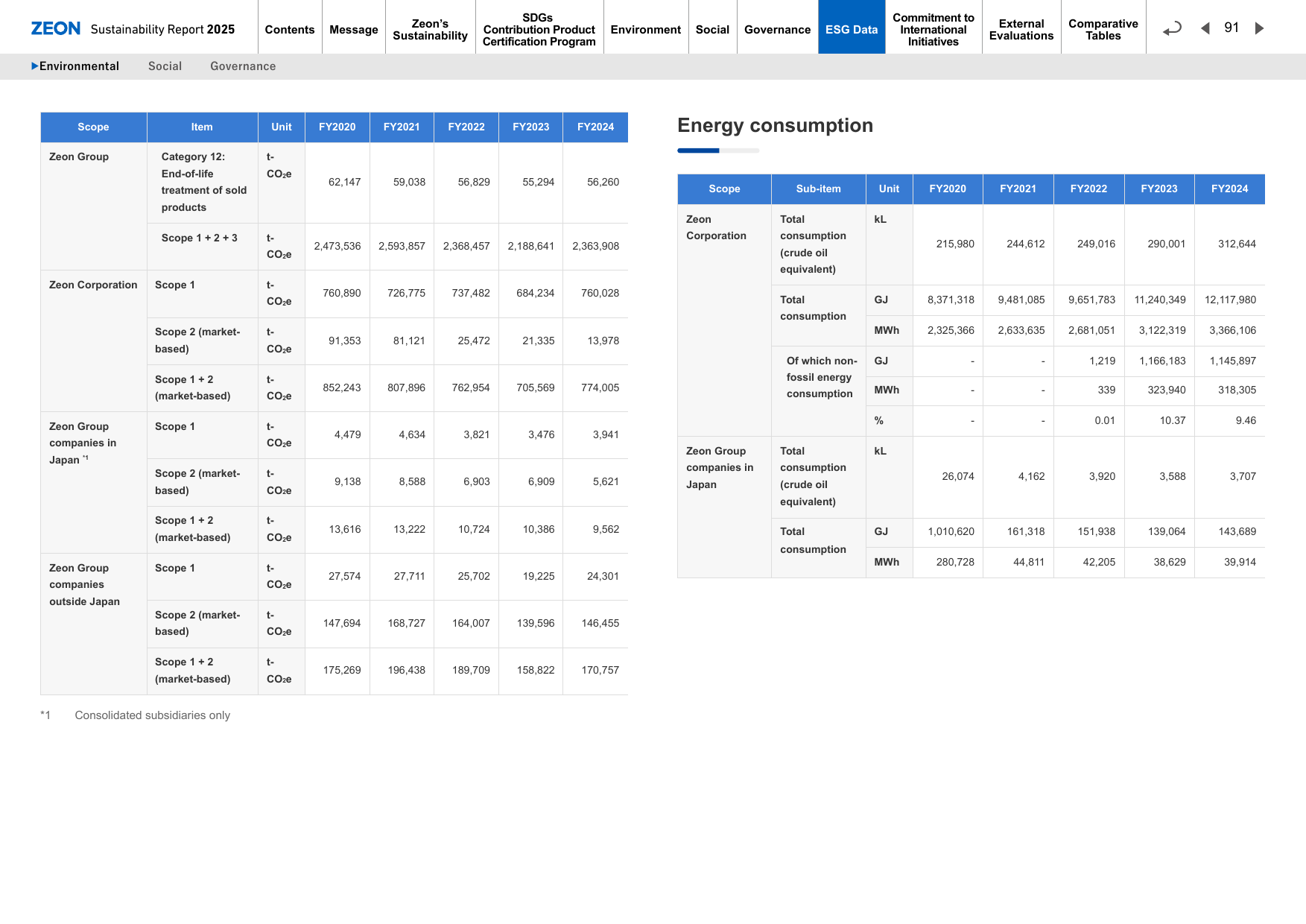Viewport: 1306px width, 924px height.
Task: Click the value 26,074
Action: point(958,476)
